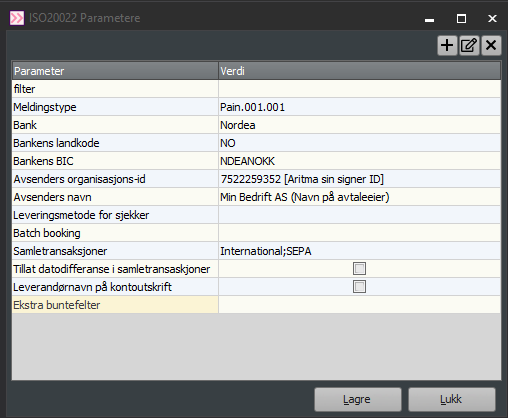Select the Pain.001.001 value cell
The image size is (508, 418).
360,107
